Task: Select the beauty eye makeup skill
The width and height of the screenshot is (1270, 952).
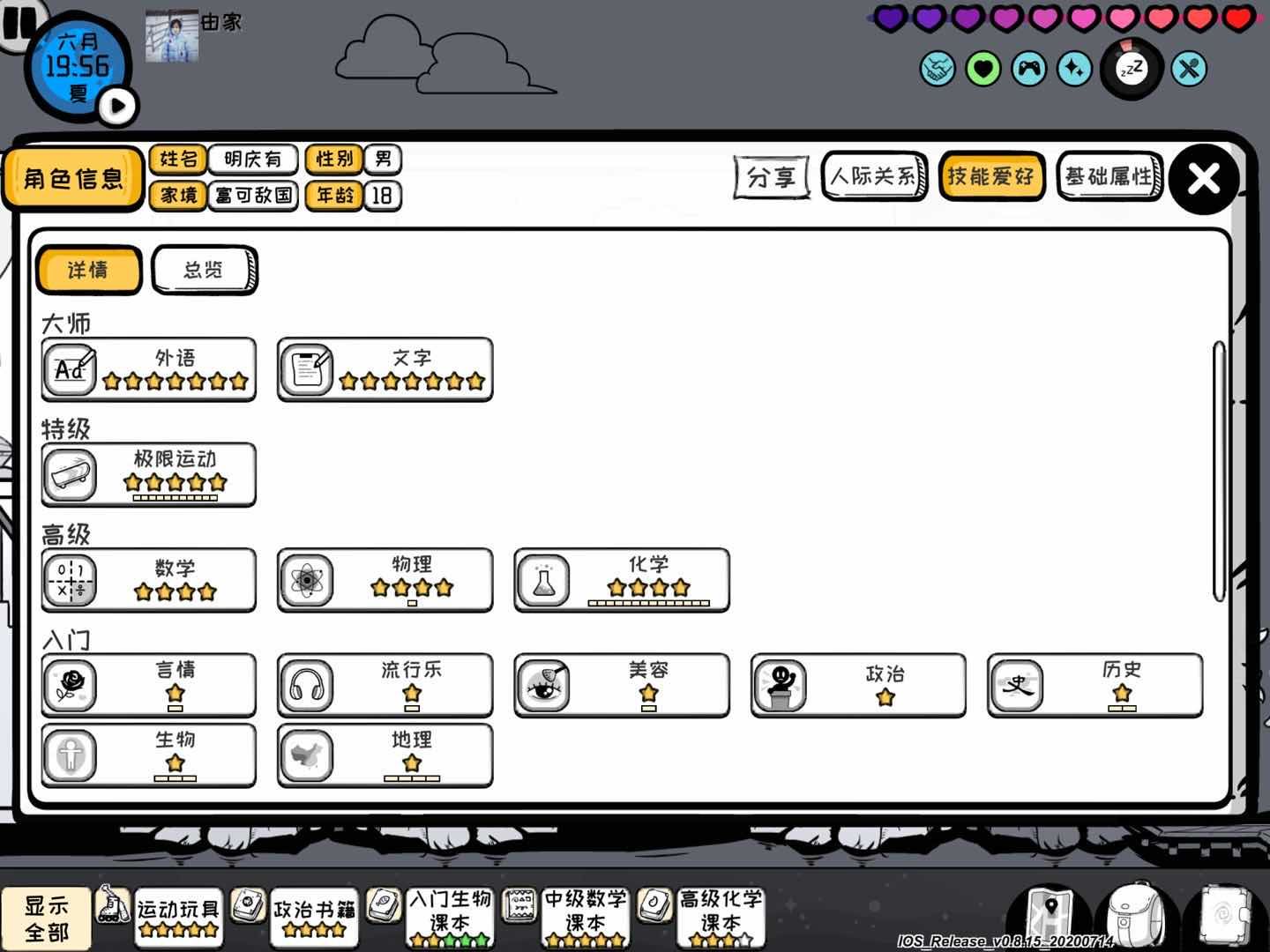Action: [x=622, y=685]
